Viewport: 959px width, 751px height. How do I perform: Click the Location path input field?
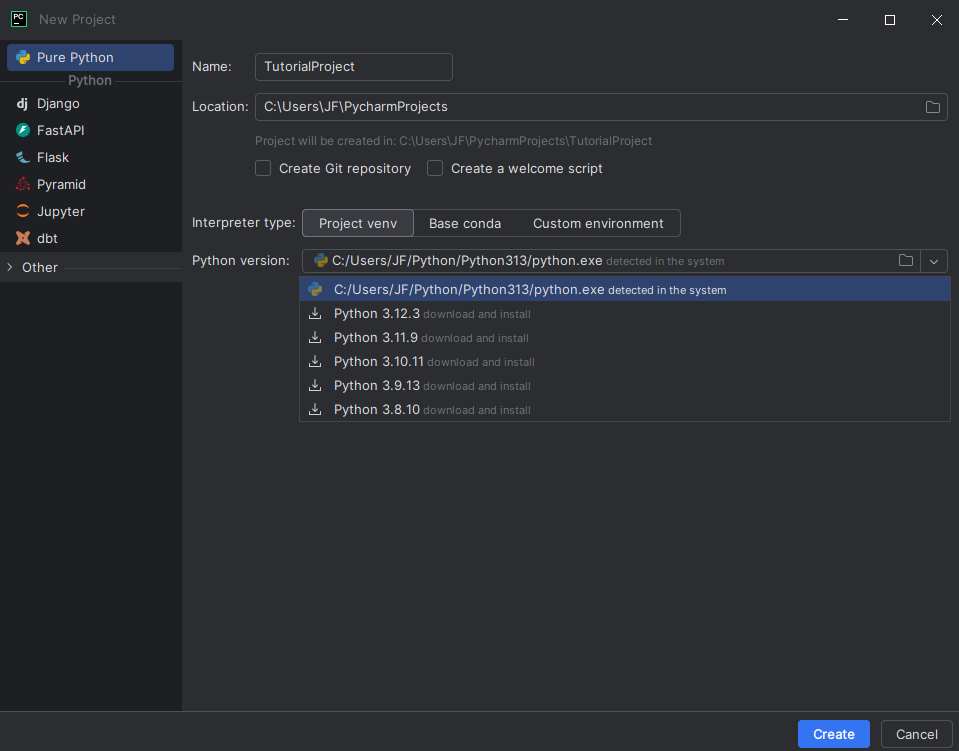[601, 107]
